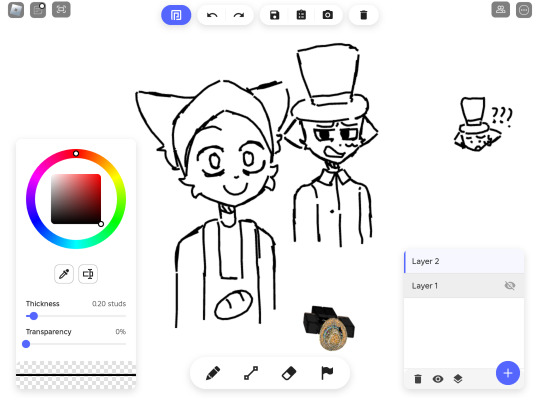This screenshot has height=405, width=540.
Task: Take a snapshot with camera icon
Action: point(328,15)
